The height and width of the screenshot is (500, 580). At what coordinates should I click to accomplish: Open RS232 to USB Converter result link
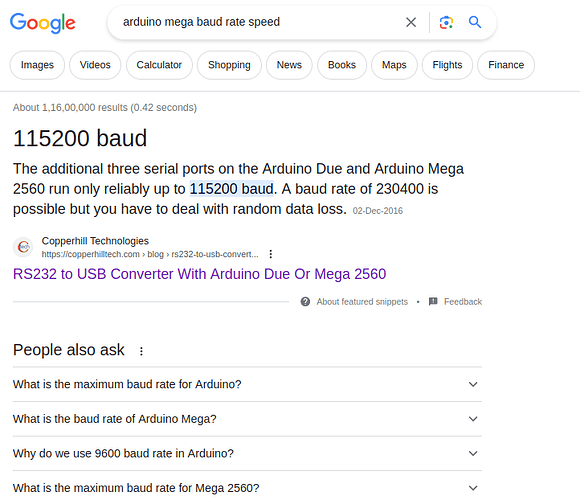pos(199,274)
